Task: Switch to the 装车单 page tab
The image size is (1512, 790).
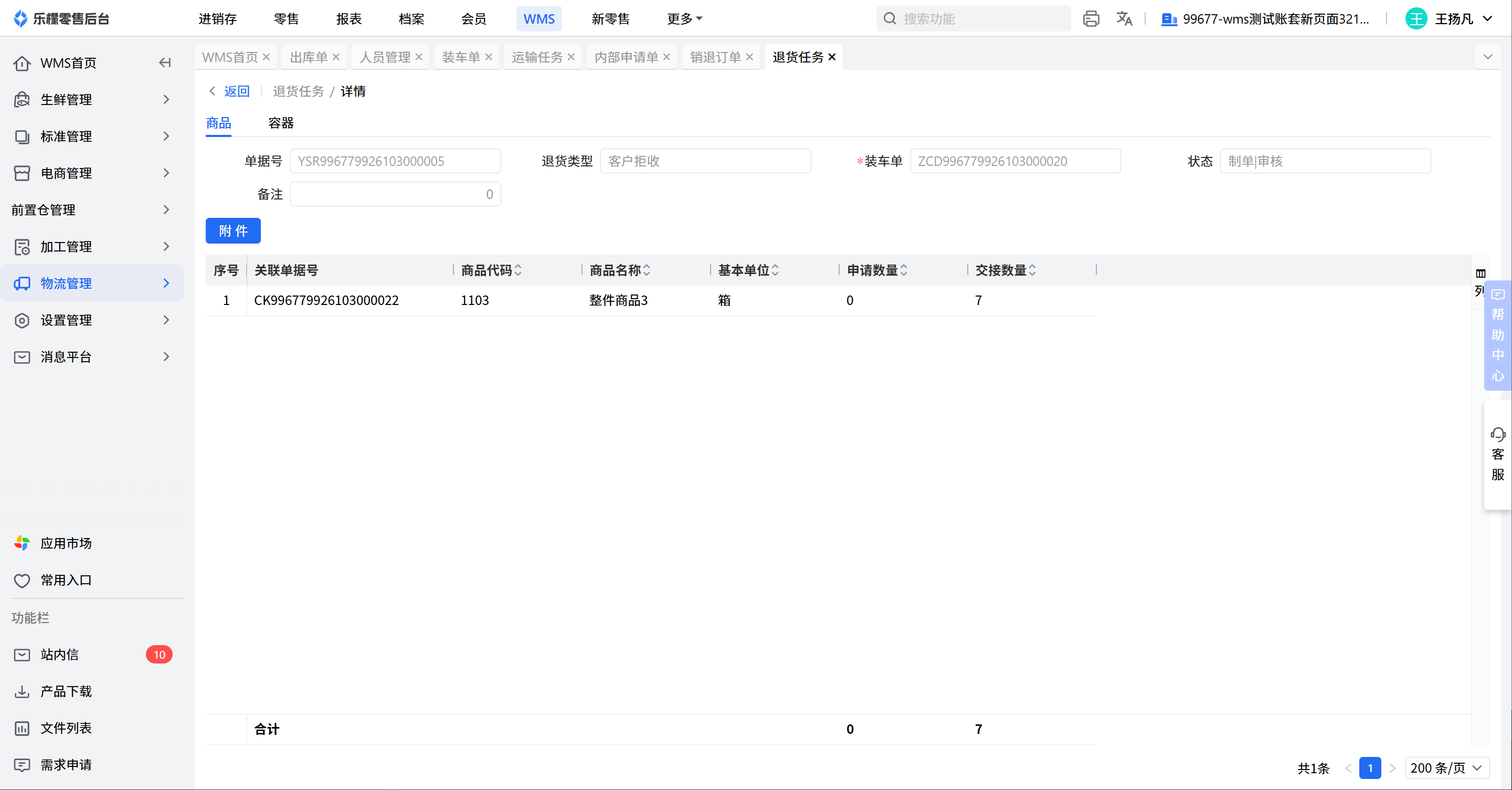Action: coord(460,57)
